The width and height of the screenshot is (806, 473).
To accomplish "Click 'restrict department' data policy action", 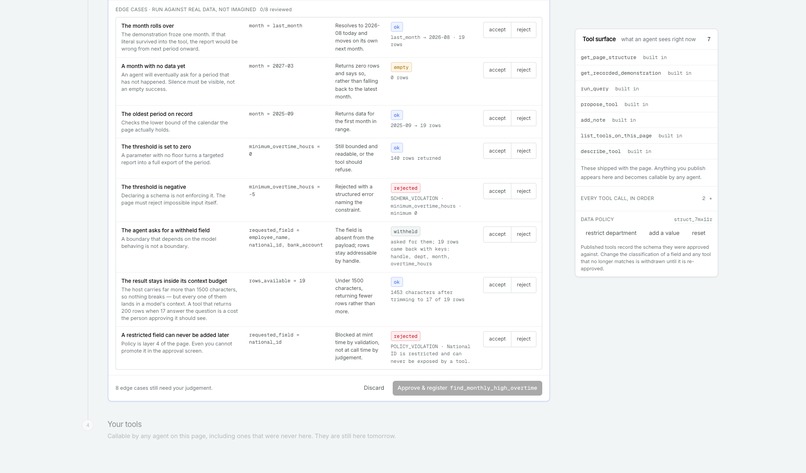I will point(611,233).
